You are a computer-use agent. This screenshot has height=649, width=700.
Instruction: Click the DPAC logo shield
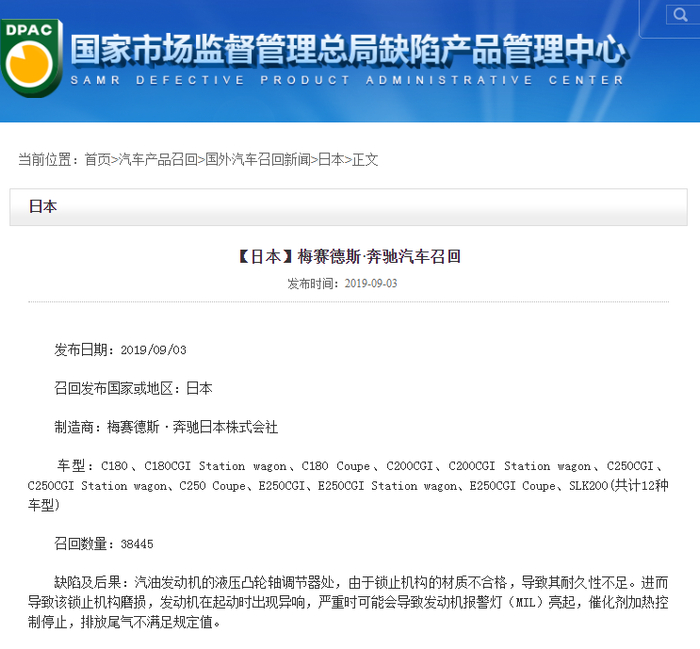pos(31,58)
